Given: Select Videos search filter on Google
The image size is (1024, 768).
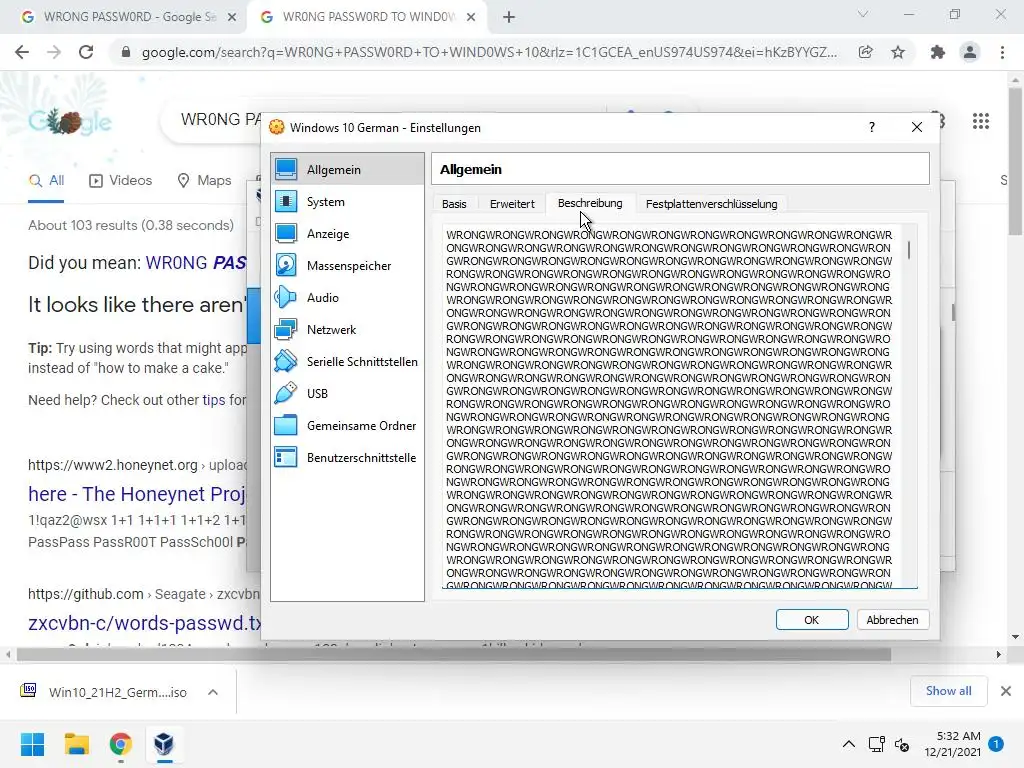Looking at the screenshot, I should [120, 180].
